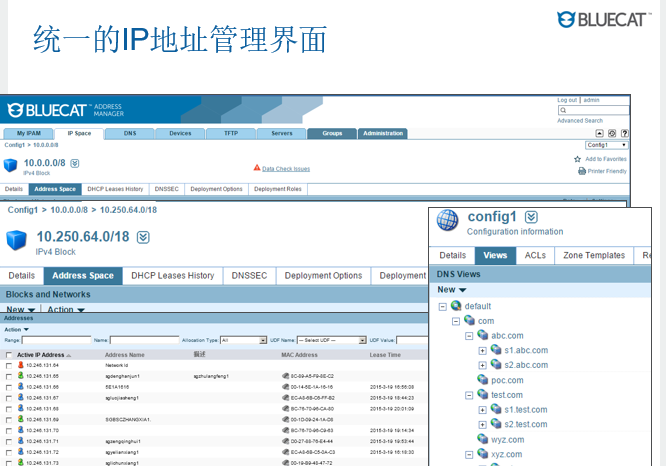The height and width of the screenshot is (466, 666).
Task: Click into the Range filter input field
Action: tap(56, 340)
